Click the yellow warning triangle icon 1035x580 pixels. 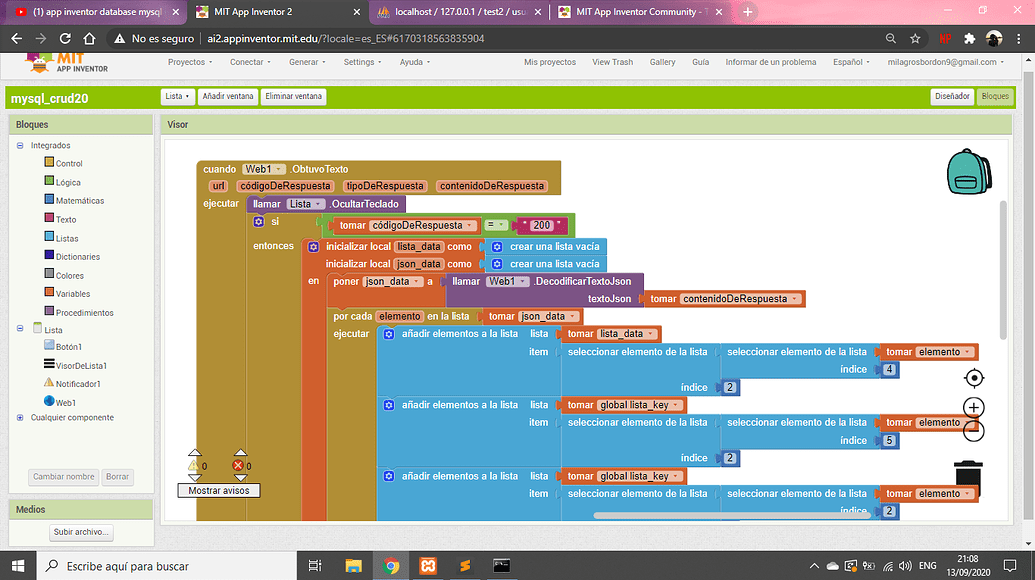coord(194,466)
